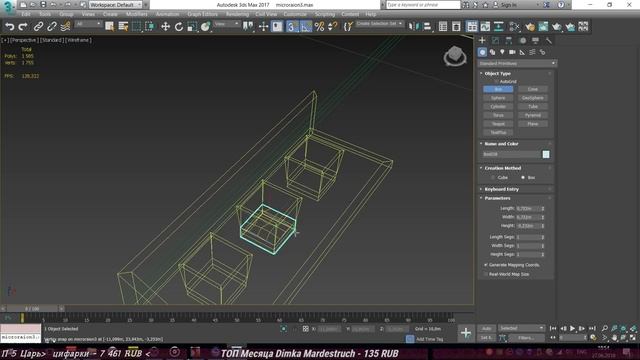Image resolution: width=640 pixels, height=360 pixels.
Task: Select Lights create category icon
Action: 502,52
